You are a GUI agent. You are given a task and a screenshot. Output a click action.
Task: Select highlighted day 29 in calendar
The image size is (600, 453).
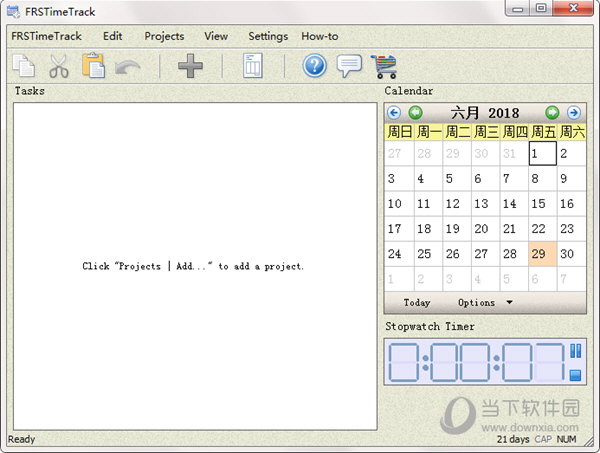pos(543,254)
